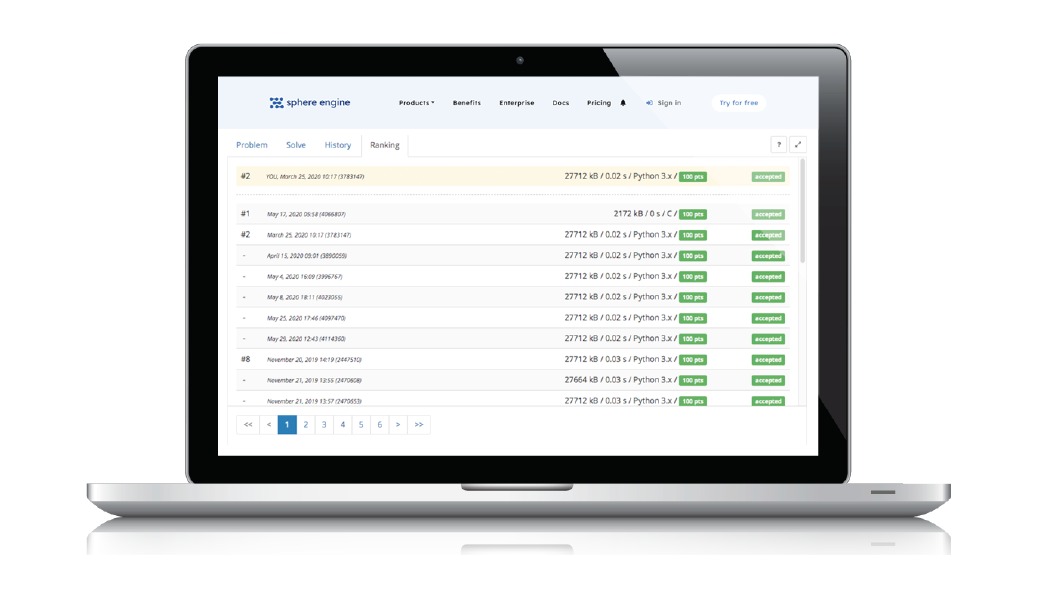Screen dimensions: 1037x593
Task: Go to the first page with <<
Action: pyautogui.click(x=248, y=425)
